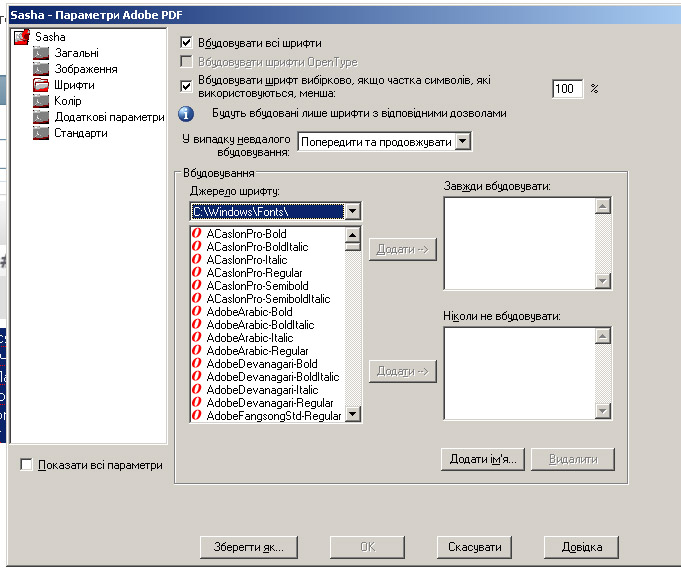Click up arrow of 'Завжди вбудовувати' list
The image size is (681, 571).
[603, 206]
